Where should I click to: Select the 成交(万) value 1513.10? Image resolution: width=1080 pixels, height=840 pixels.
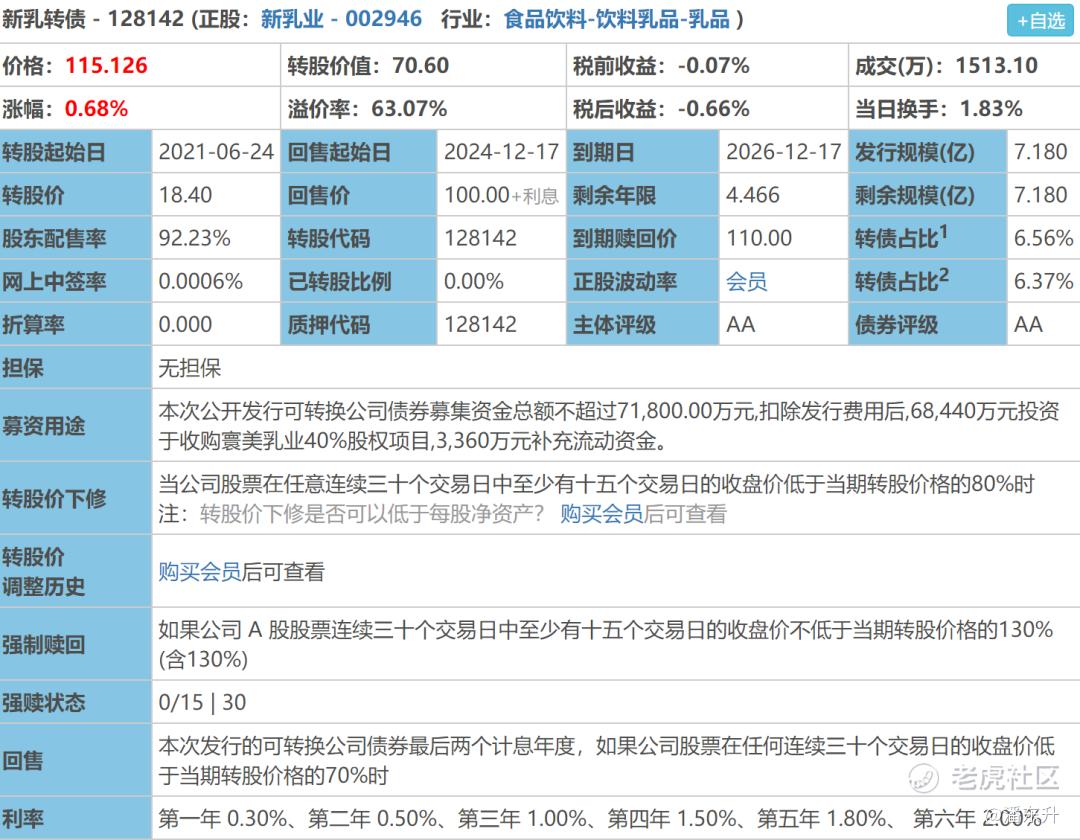(x=996, y=65)
